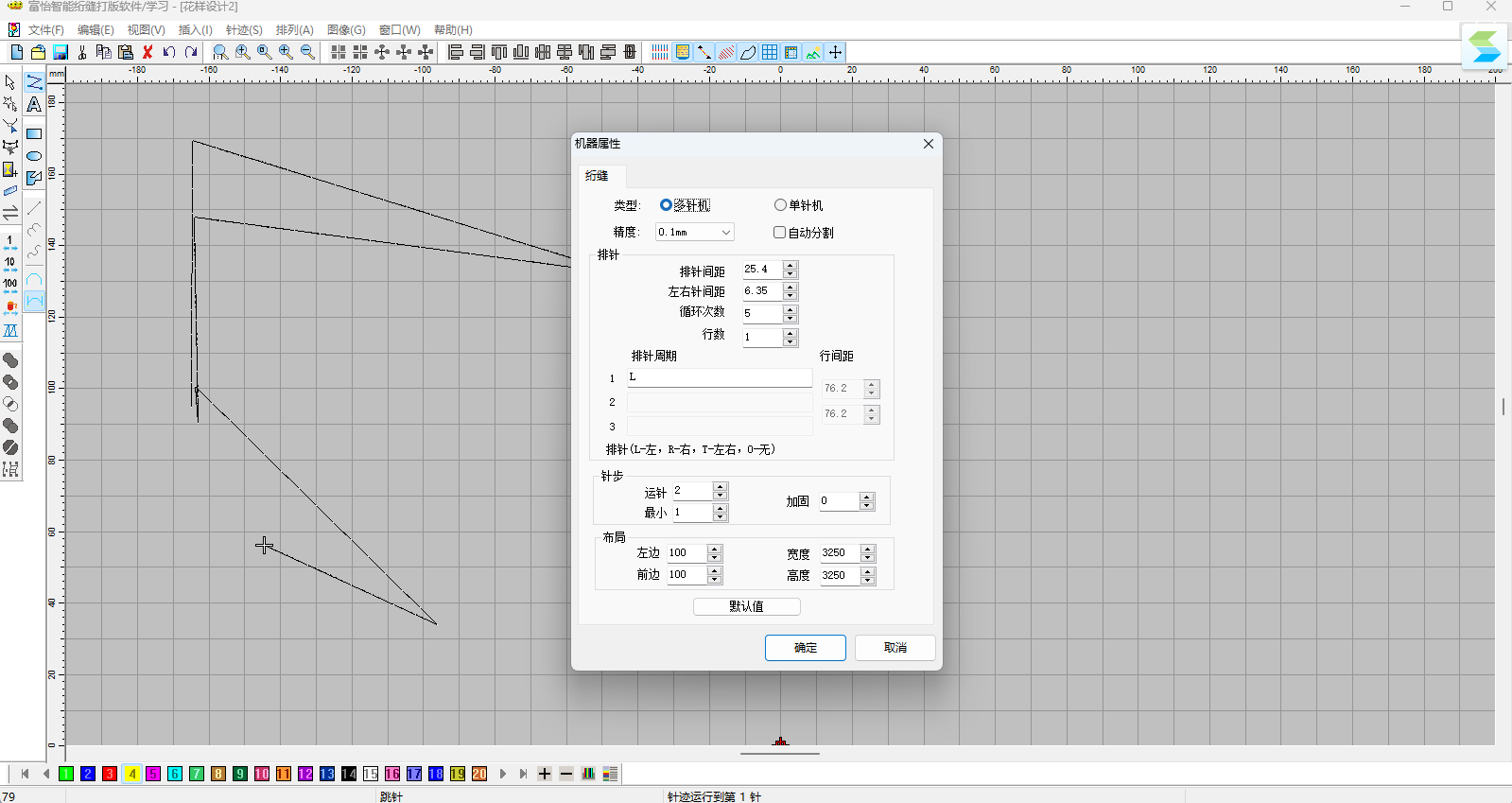Zoom in with the magnifier plus icon
Screen dimensions: 1512x803
(286, 52)
